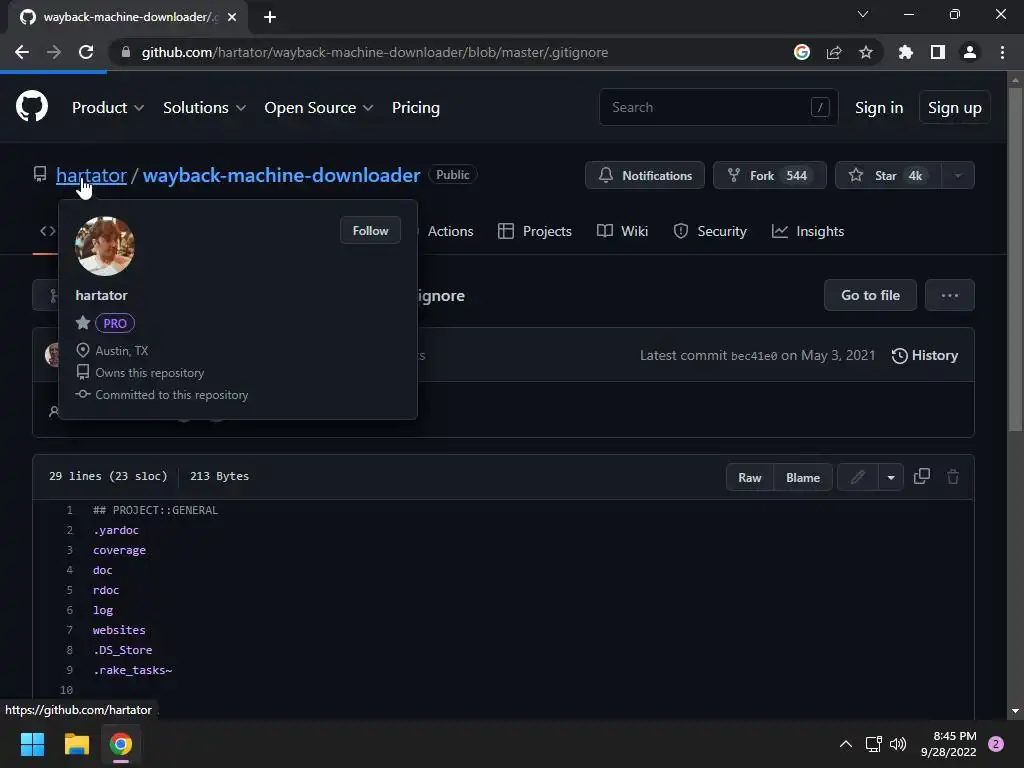1024x768 pixels.
Task: Open the Pricing page
Action: click(x=415, y=107)
